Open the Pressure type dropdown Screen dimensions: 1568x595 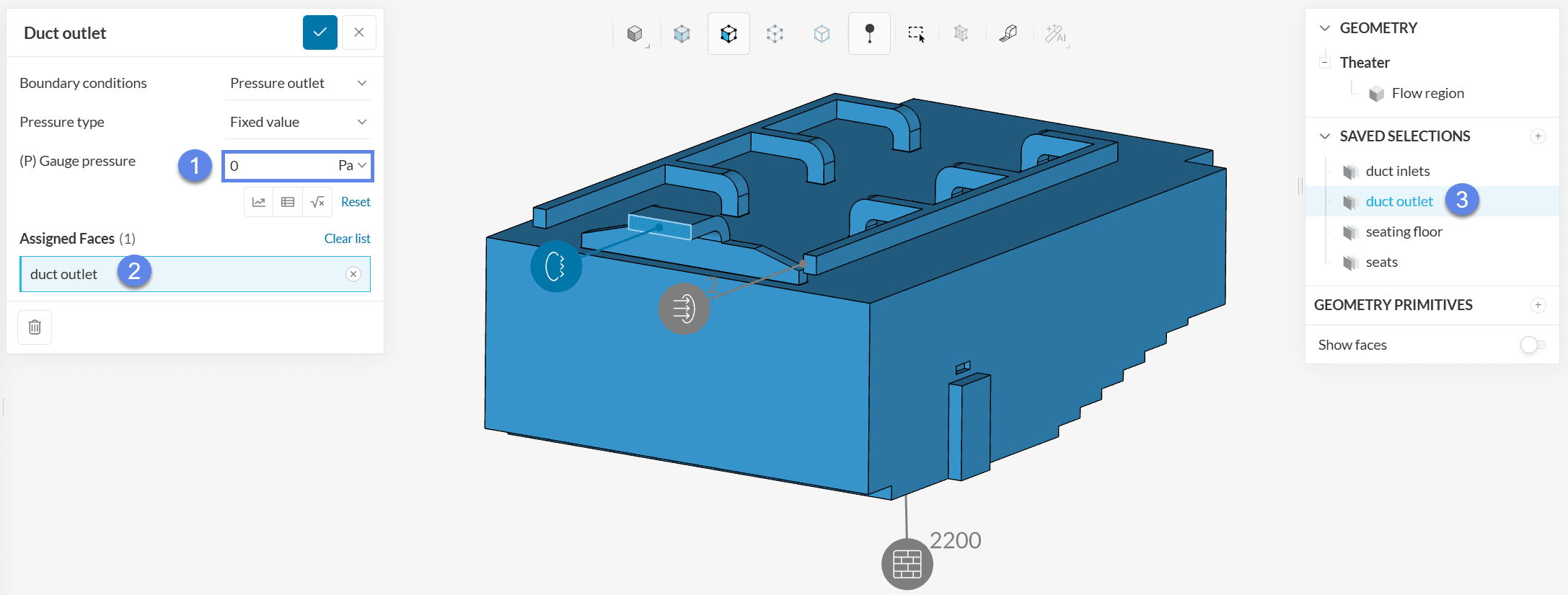click(x=298, y=122)
